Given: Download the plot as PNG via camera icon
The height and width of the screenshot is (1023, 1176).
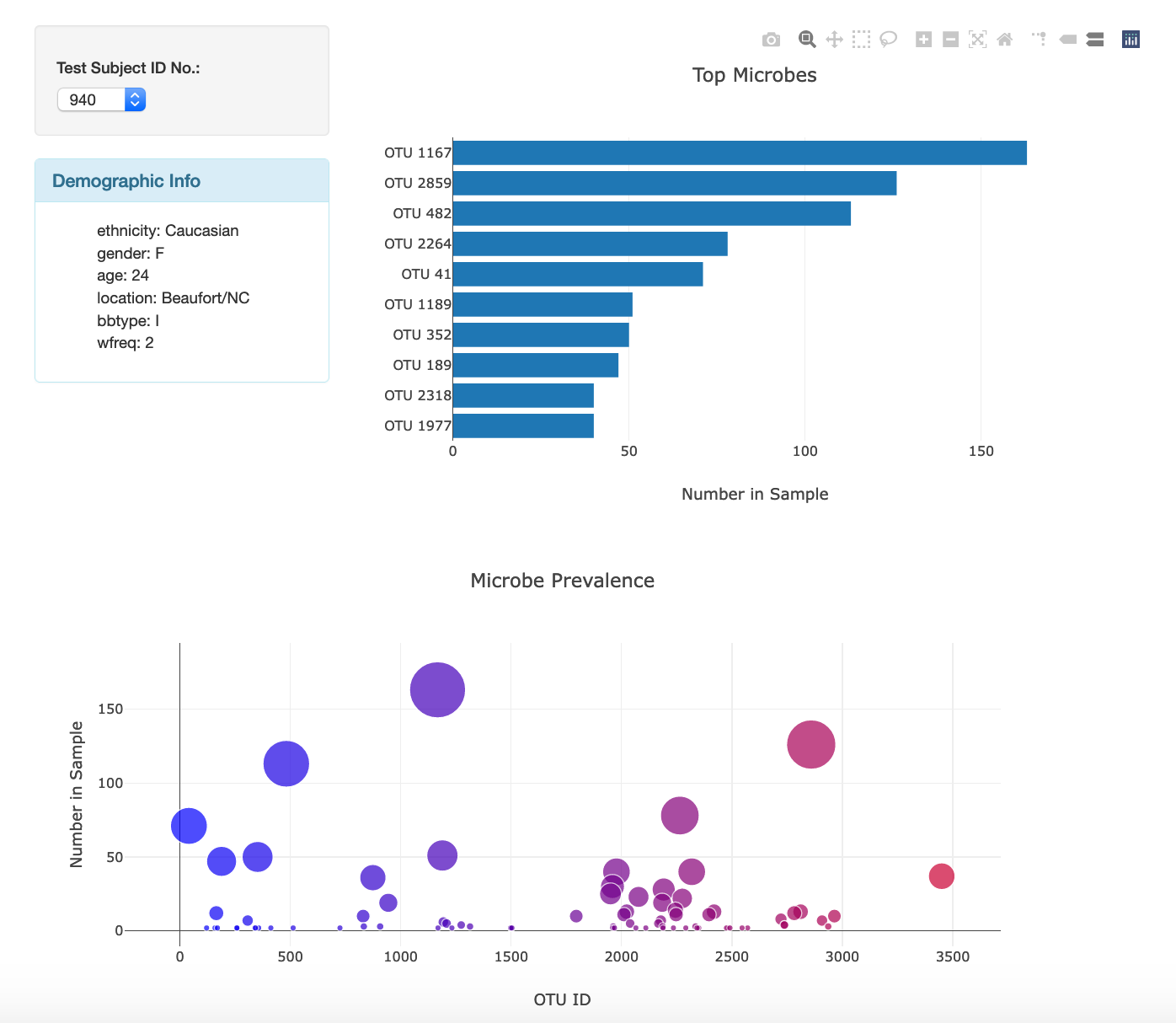Looking at the screenshot, I should [771, 39].
